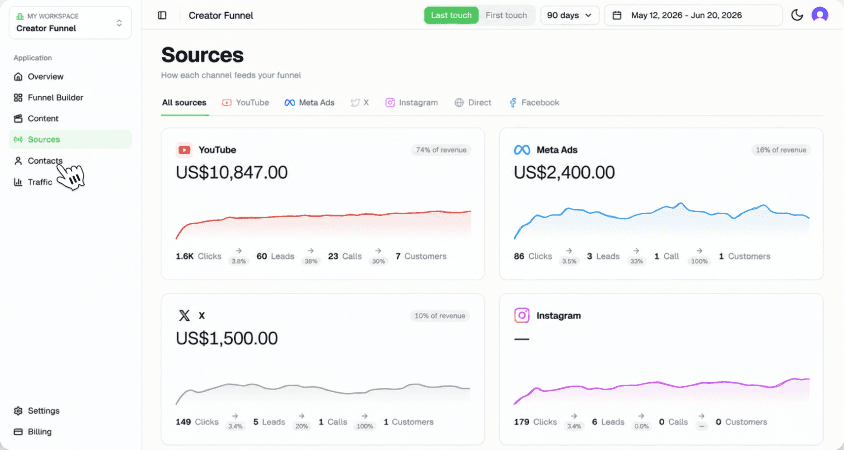The image size is (844, 450).
Task: Click the Contacts person icon
Action: click(18, 160)
